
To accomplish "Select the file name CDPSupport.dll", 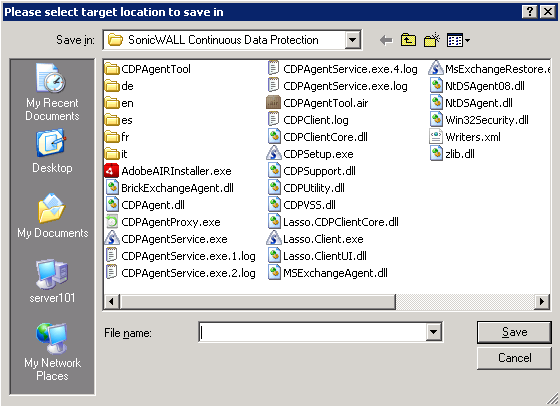I will pos(319,171).
